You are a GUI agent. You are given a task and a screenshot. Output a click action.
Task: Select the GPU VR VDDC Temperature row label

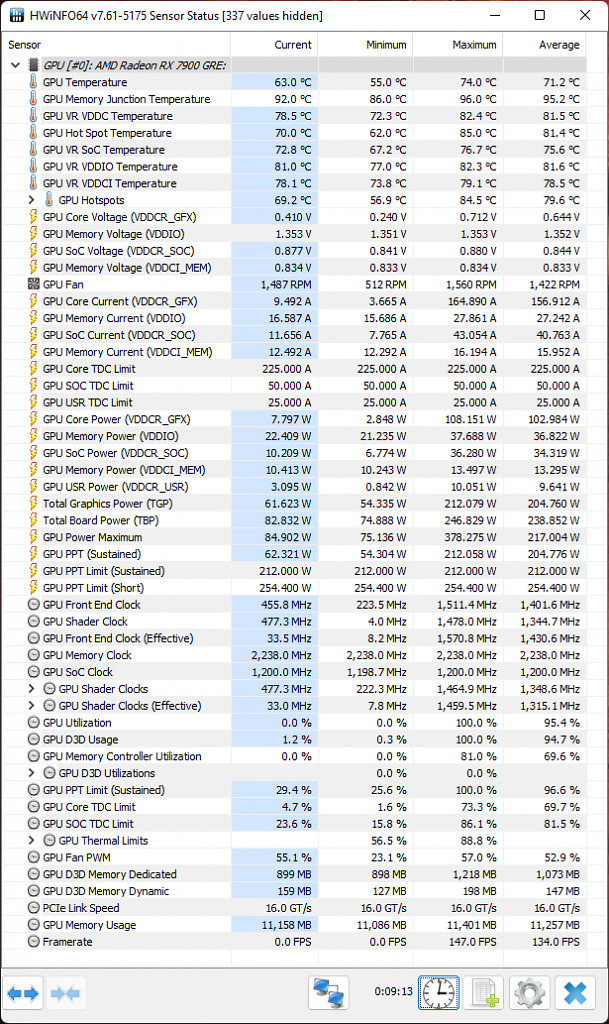(108, 116)
